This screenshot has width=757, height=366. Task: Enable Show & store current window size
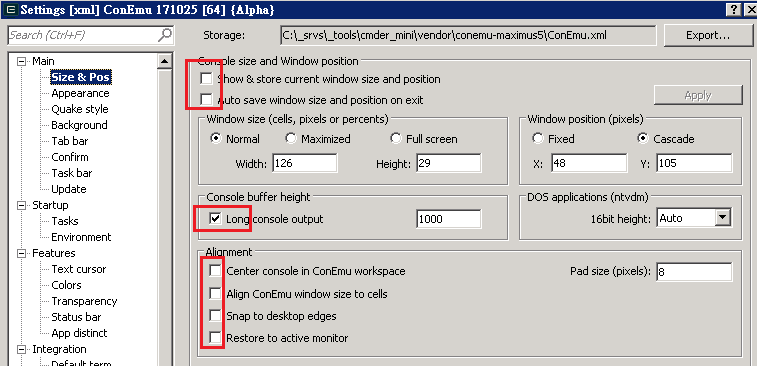tap(207, 78)
